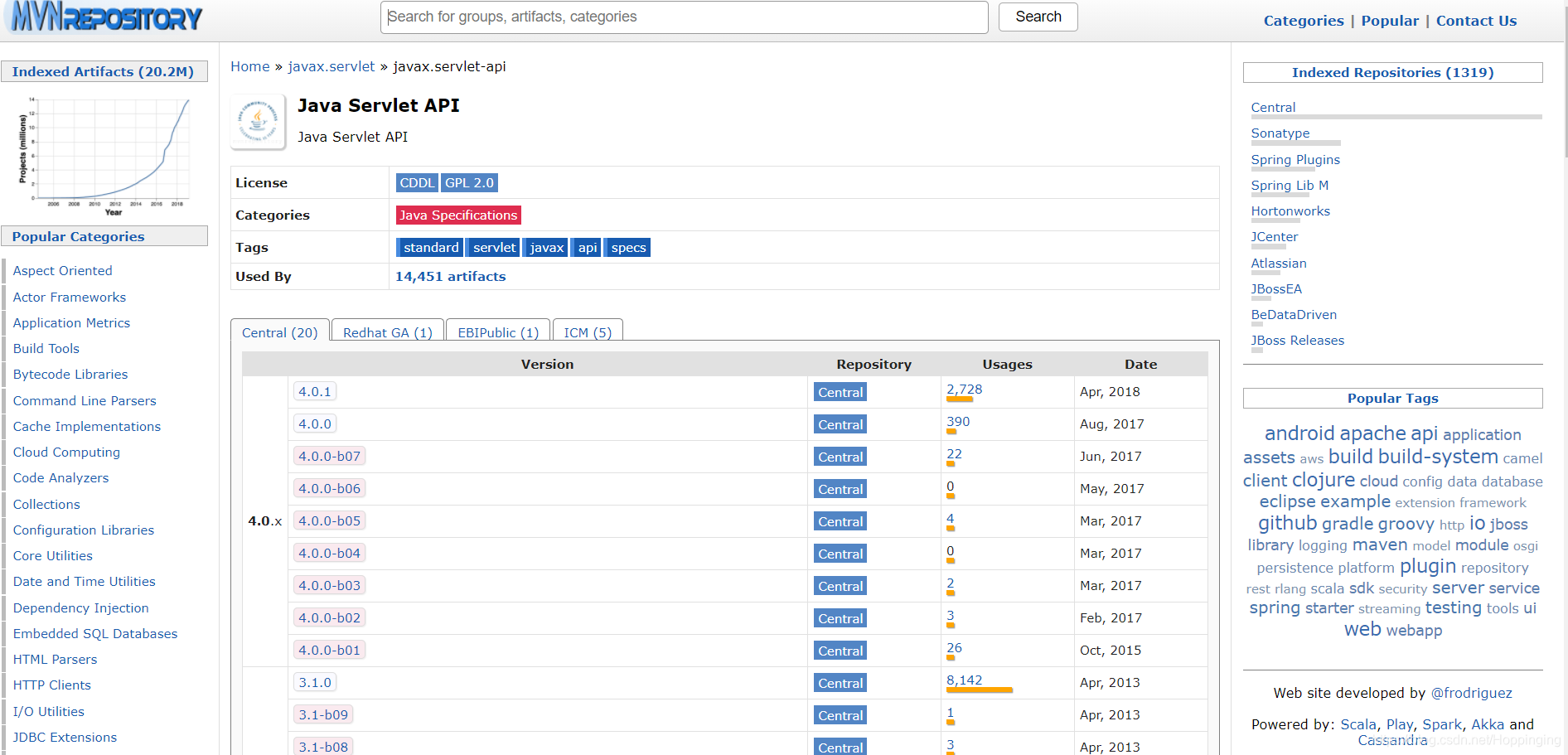The height and width of the screenshot is (755, 1568).
Task: Open the Atlassian repository link
Action: pos(1279,263)
